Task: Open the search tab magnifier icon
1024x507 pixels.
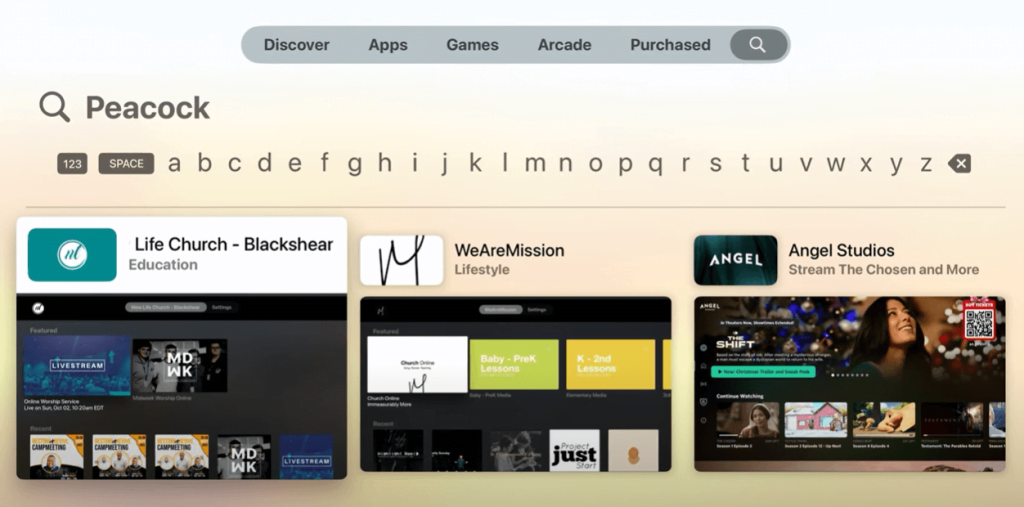Action: point(758,44)
